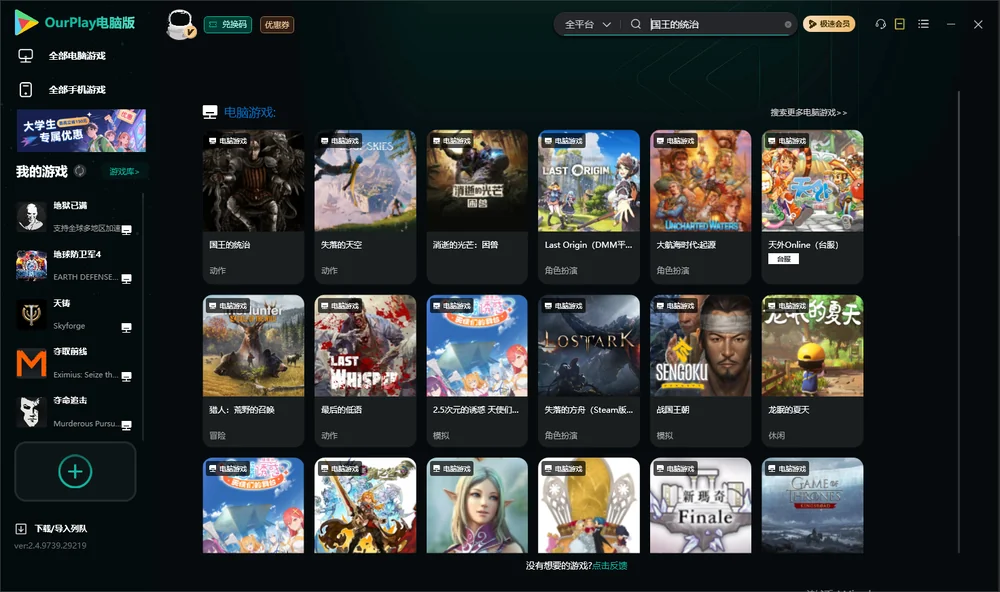Open the elf girl portrait game card

(x=477, y=505)
